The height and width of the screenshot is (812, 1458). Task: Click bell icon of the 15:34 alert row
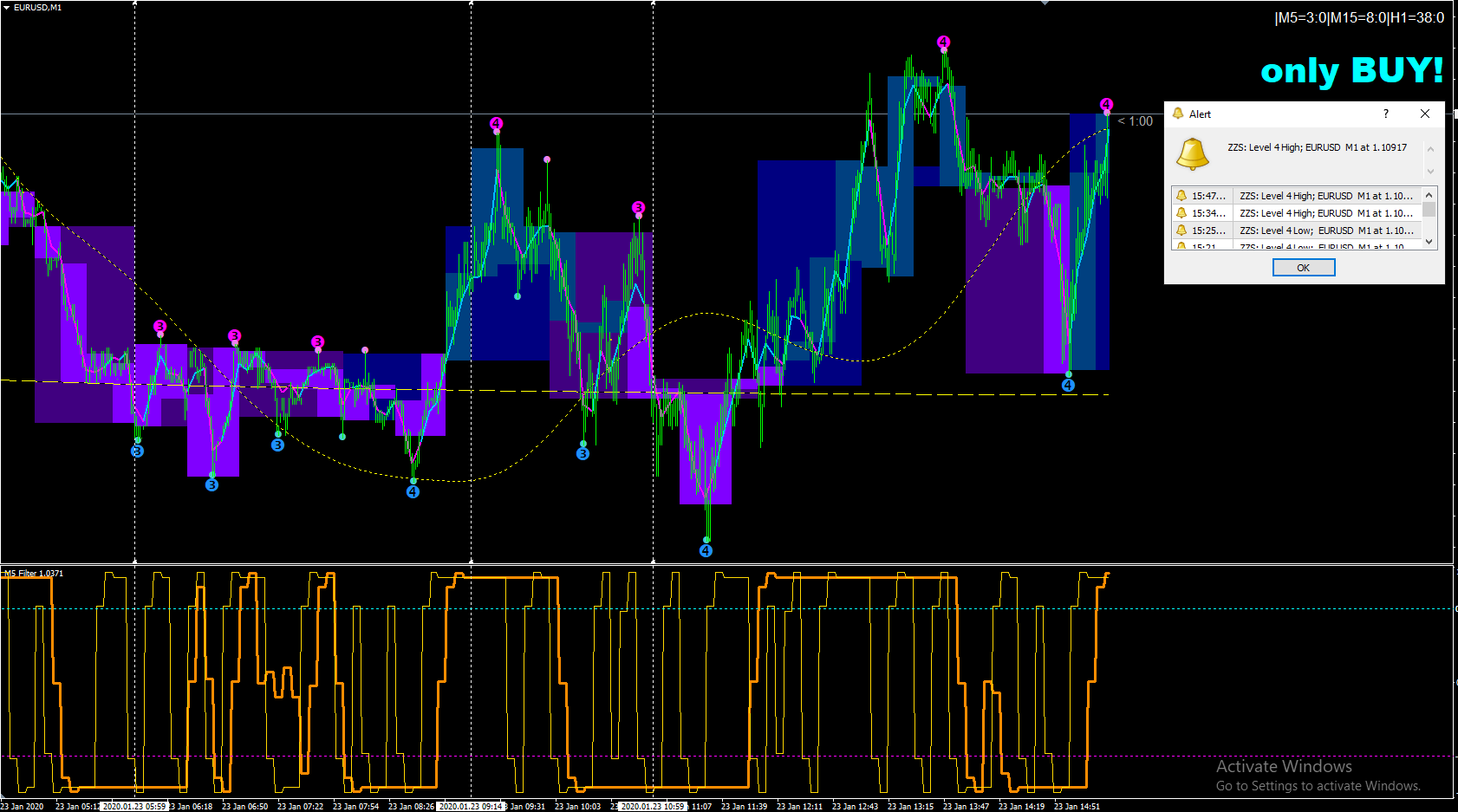click(x=1181, y=213)
